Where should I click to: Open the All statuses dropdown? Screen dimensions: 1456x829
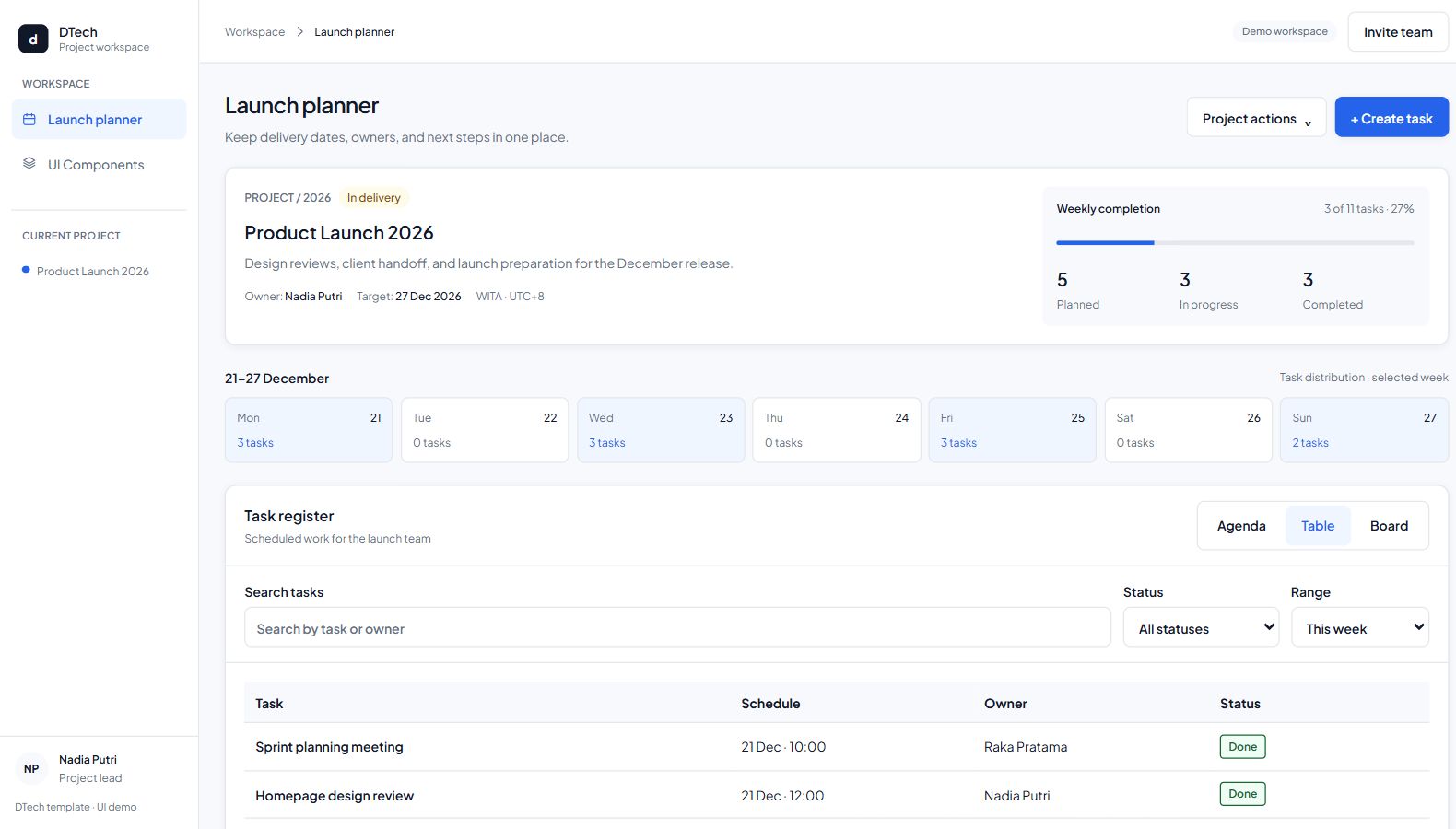(x=1201, y=627)
